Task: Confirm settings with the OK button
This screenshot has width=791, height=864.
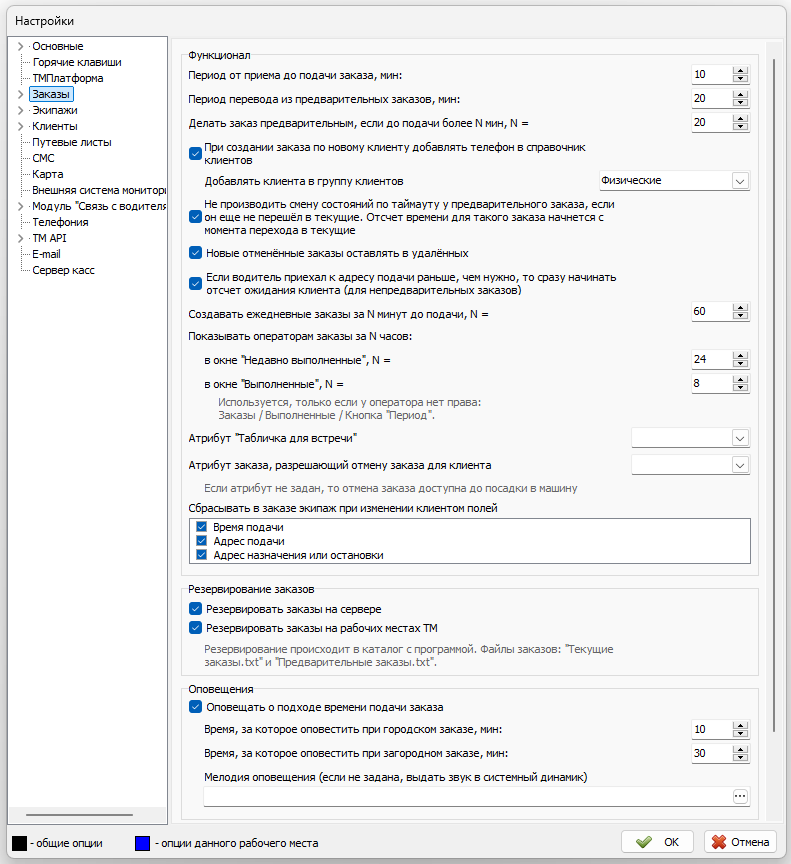Action: point(658,842)
